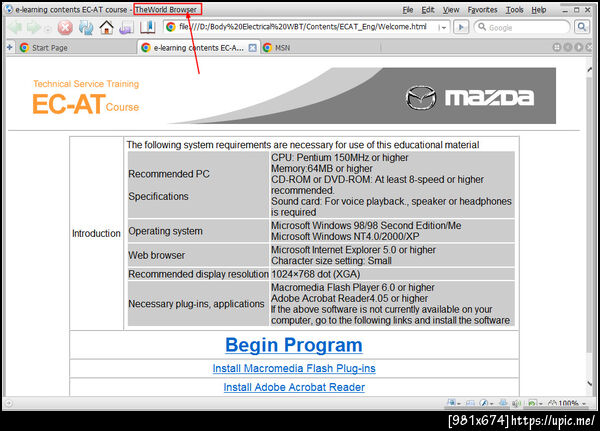Click the purple undo-closed-tab toolbar icon
The image size is (600, 431).
click(126, 27)
